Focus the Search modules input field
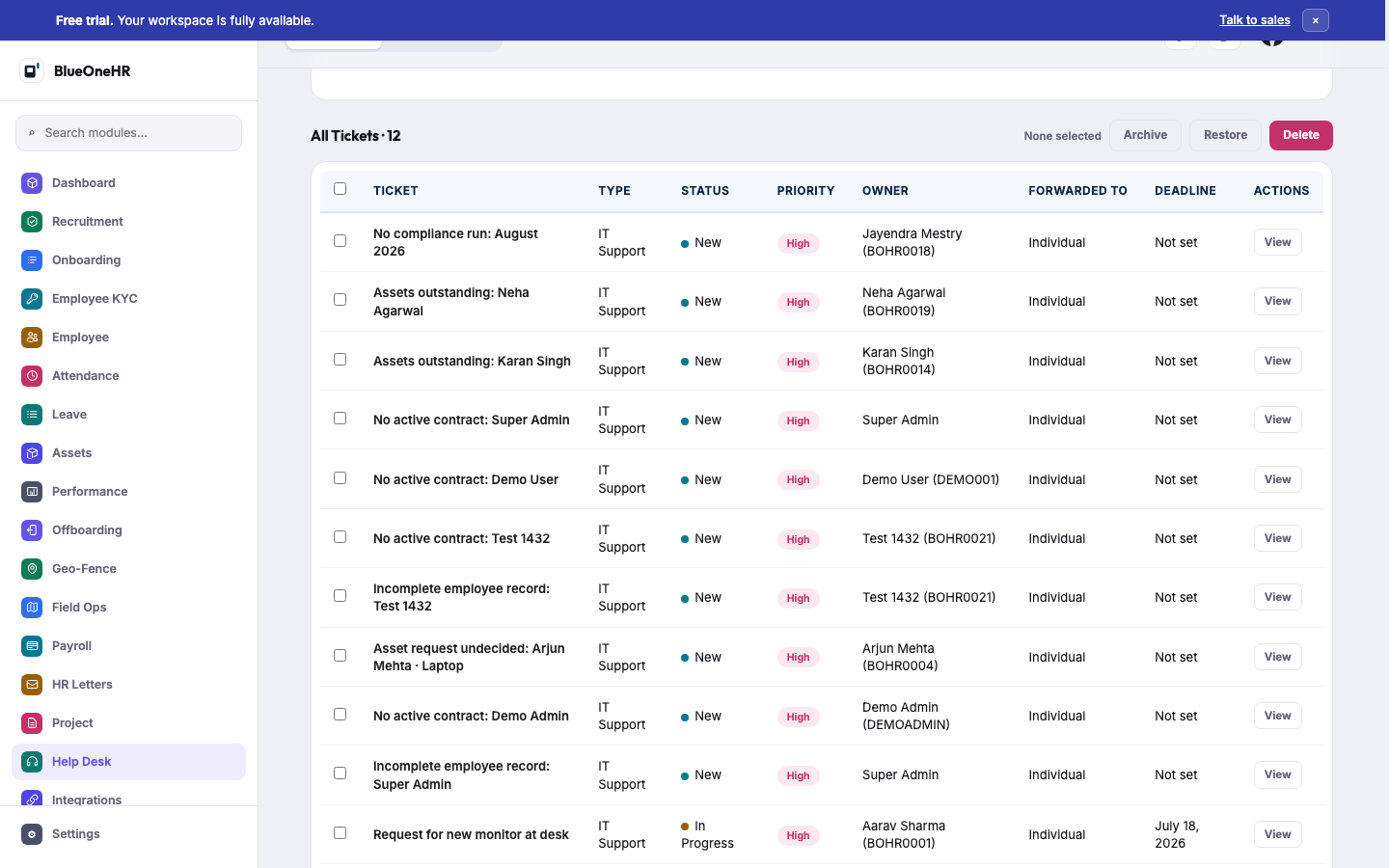 click(x=128, y=133)
